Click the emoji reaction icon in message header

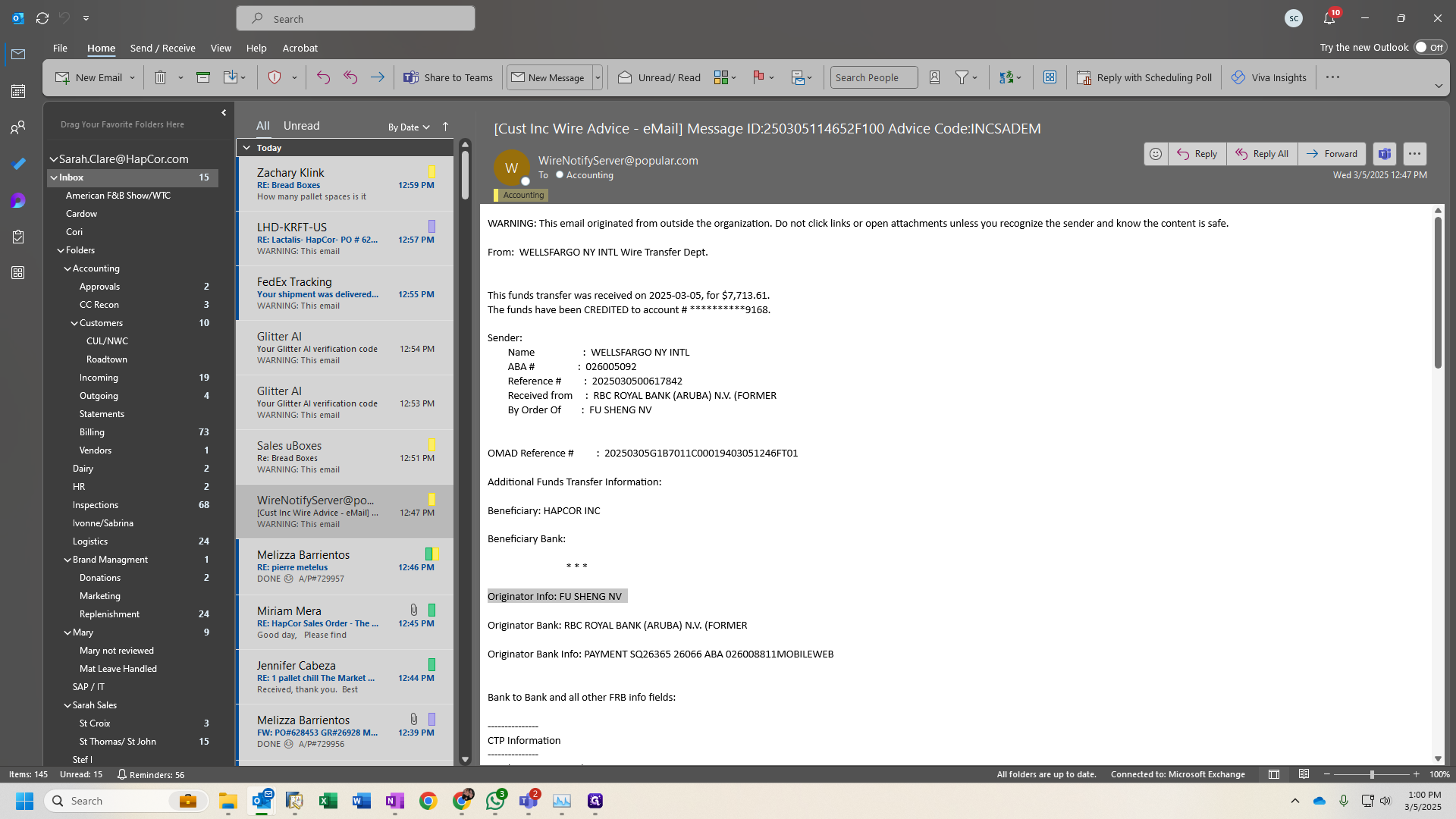point(1156,154)
